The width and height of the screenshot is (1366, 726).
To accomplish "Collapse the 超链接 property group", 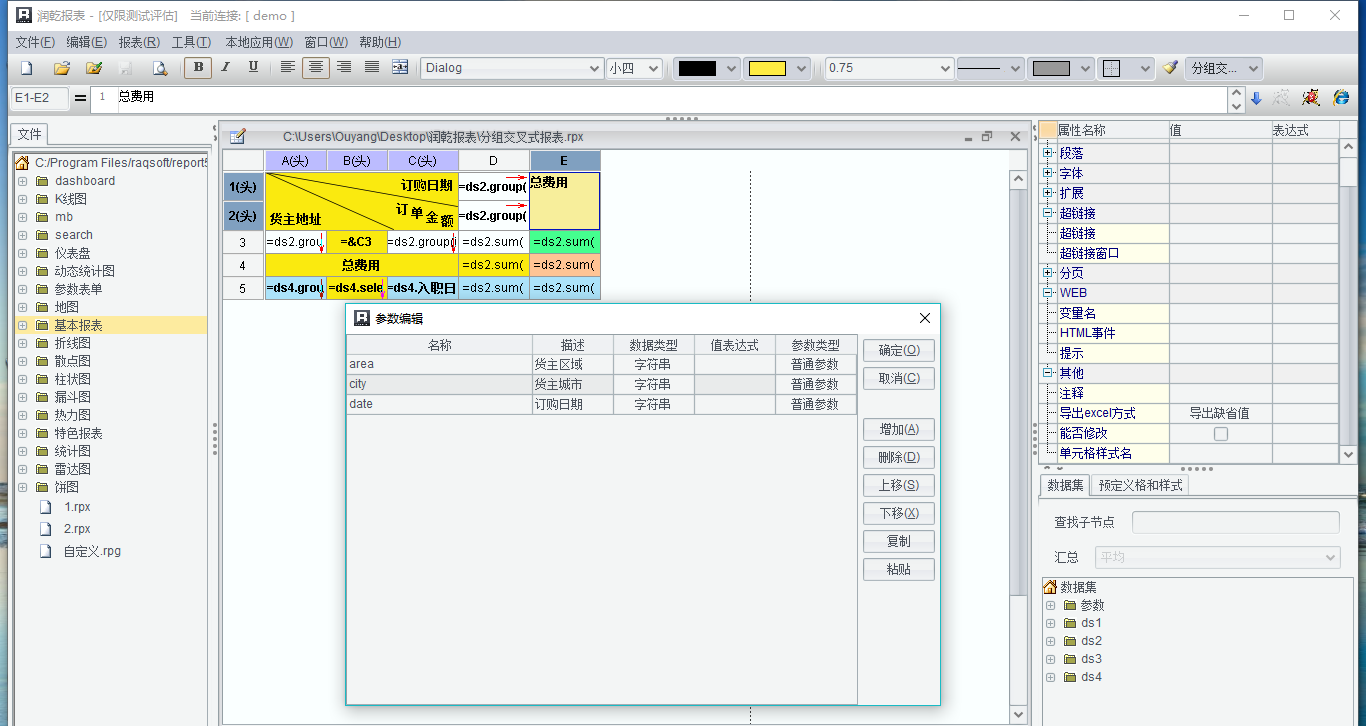I will pos(1048,213).
